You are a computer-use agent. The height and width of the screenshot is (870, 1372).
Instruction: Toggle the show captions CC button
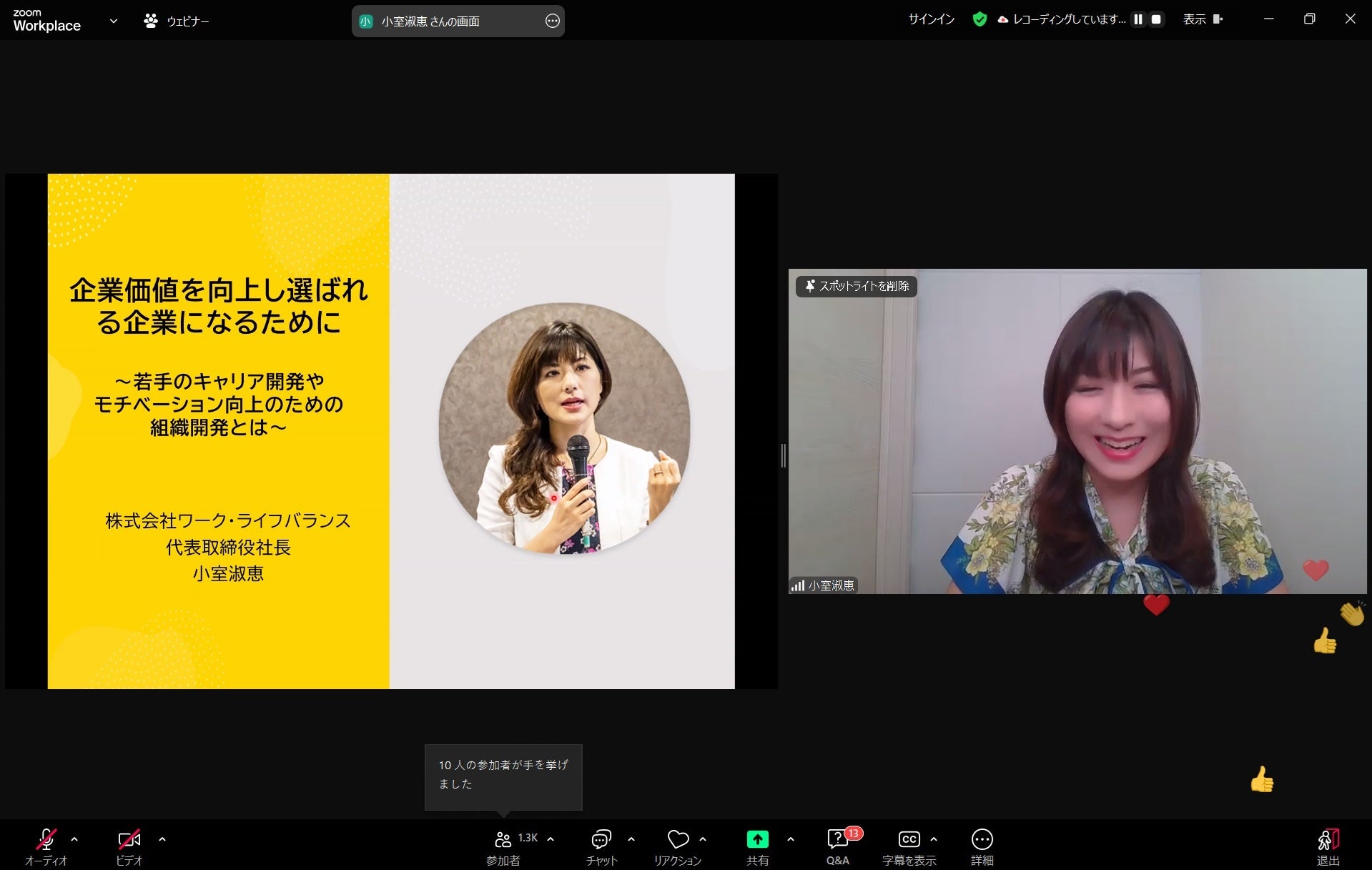click(x=909, y=839)
